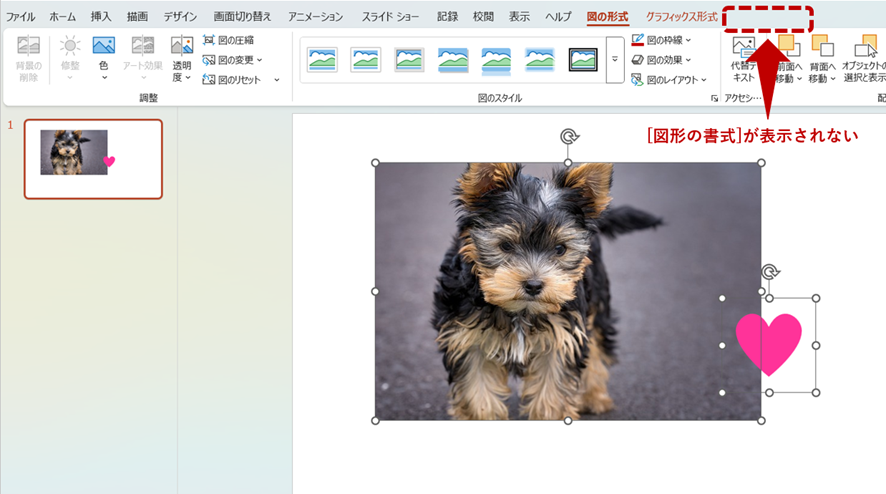886x494 pixels.
Task: Open the 色 (Color) adjustment menu
Action: tap(103, 55)
